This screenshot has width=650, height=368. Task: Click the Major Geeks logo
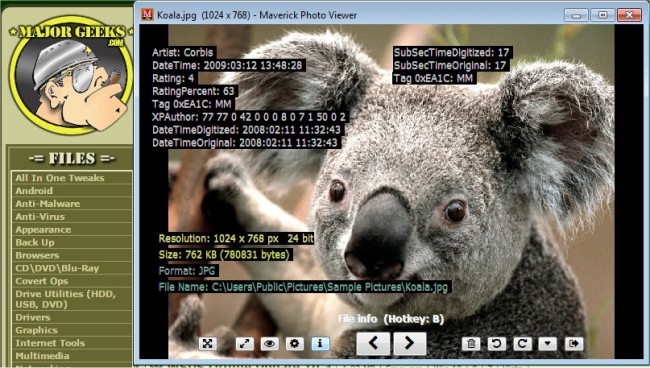click(70, 75)
